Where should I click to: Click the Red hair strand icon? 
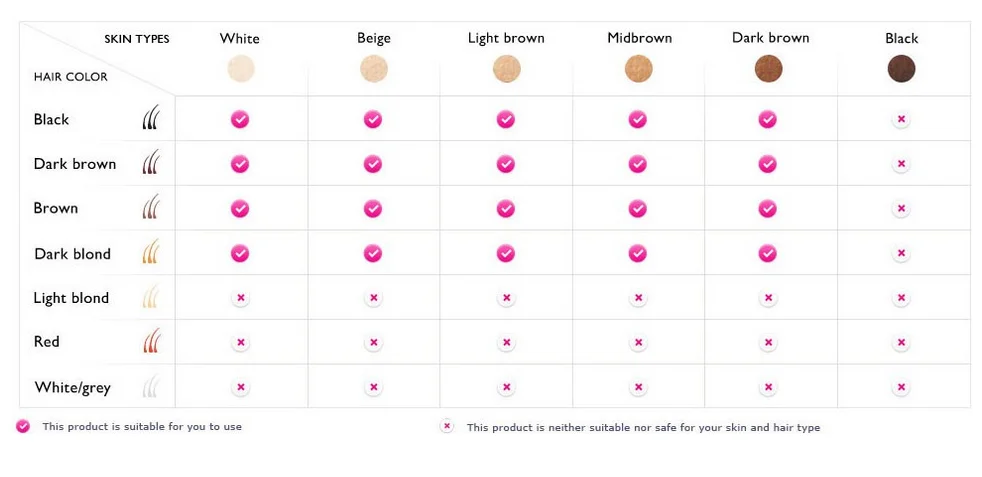(x=151, y=342)
